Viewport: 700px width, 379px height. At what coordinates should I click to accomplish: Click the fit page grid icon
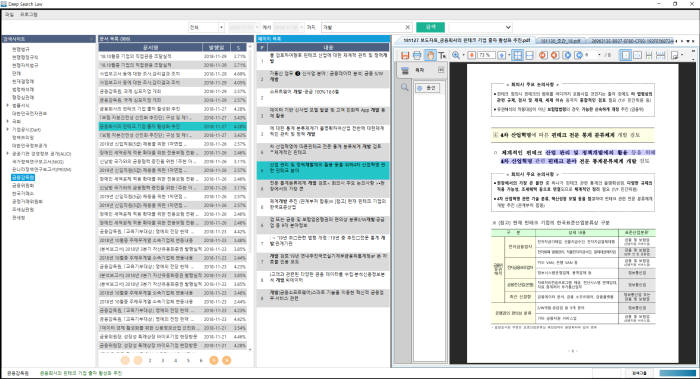(x=517, y=55)
